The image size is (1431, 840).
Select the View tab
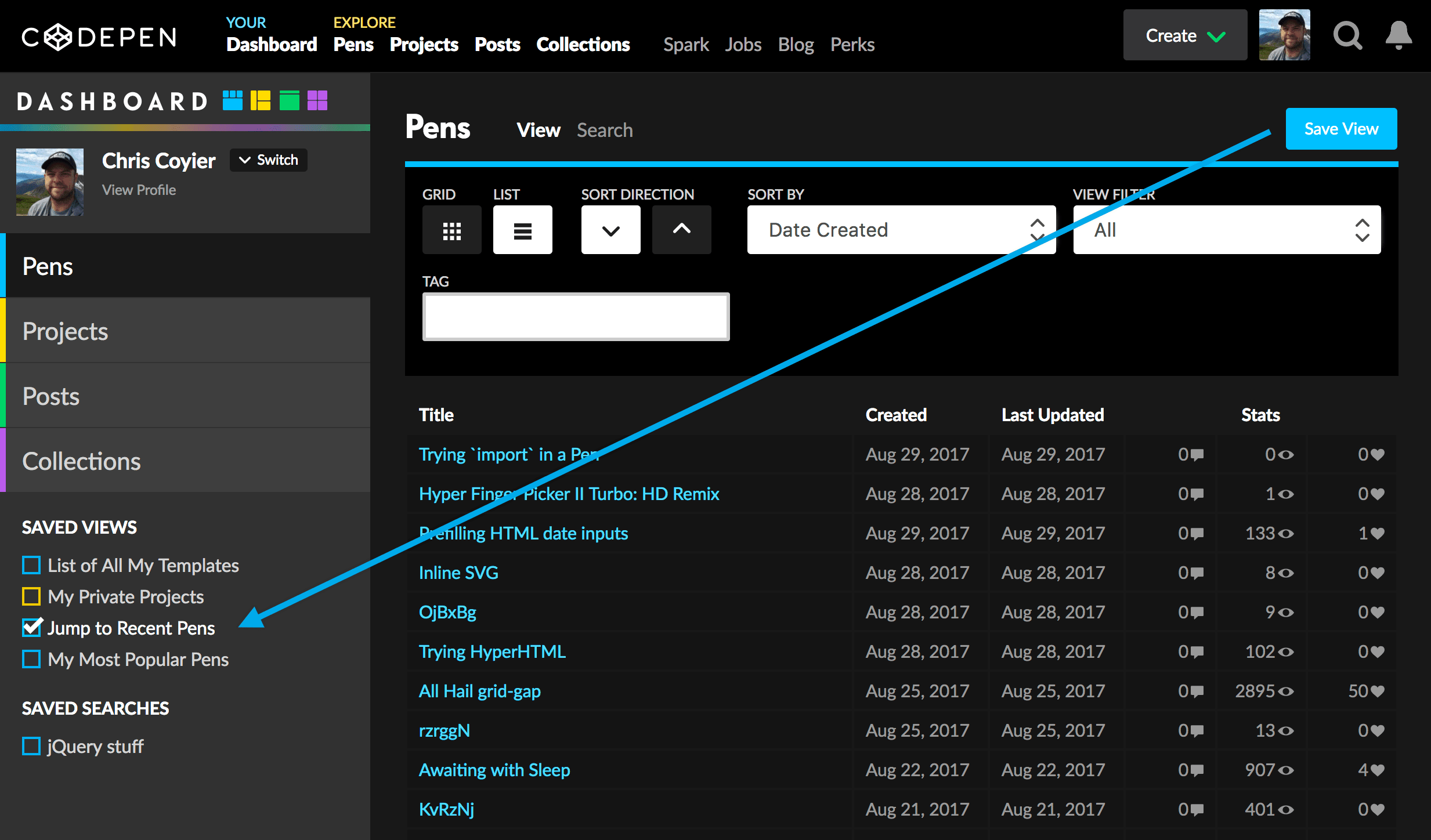(539, 130)
